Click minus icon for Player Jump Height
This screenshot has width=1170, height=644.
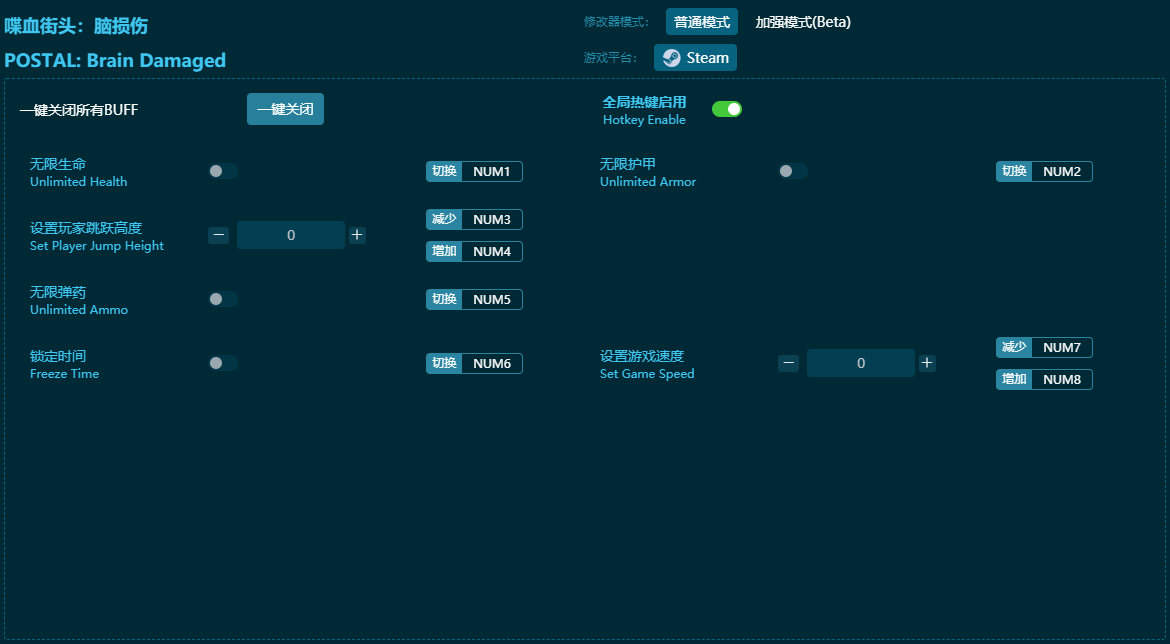tap(219, 235)
